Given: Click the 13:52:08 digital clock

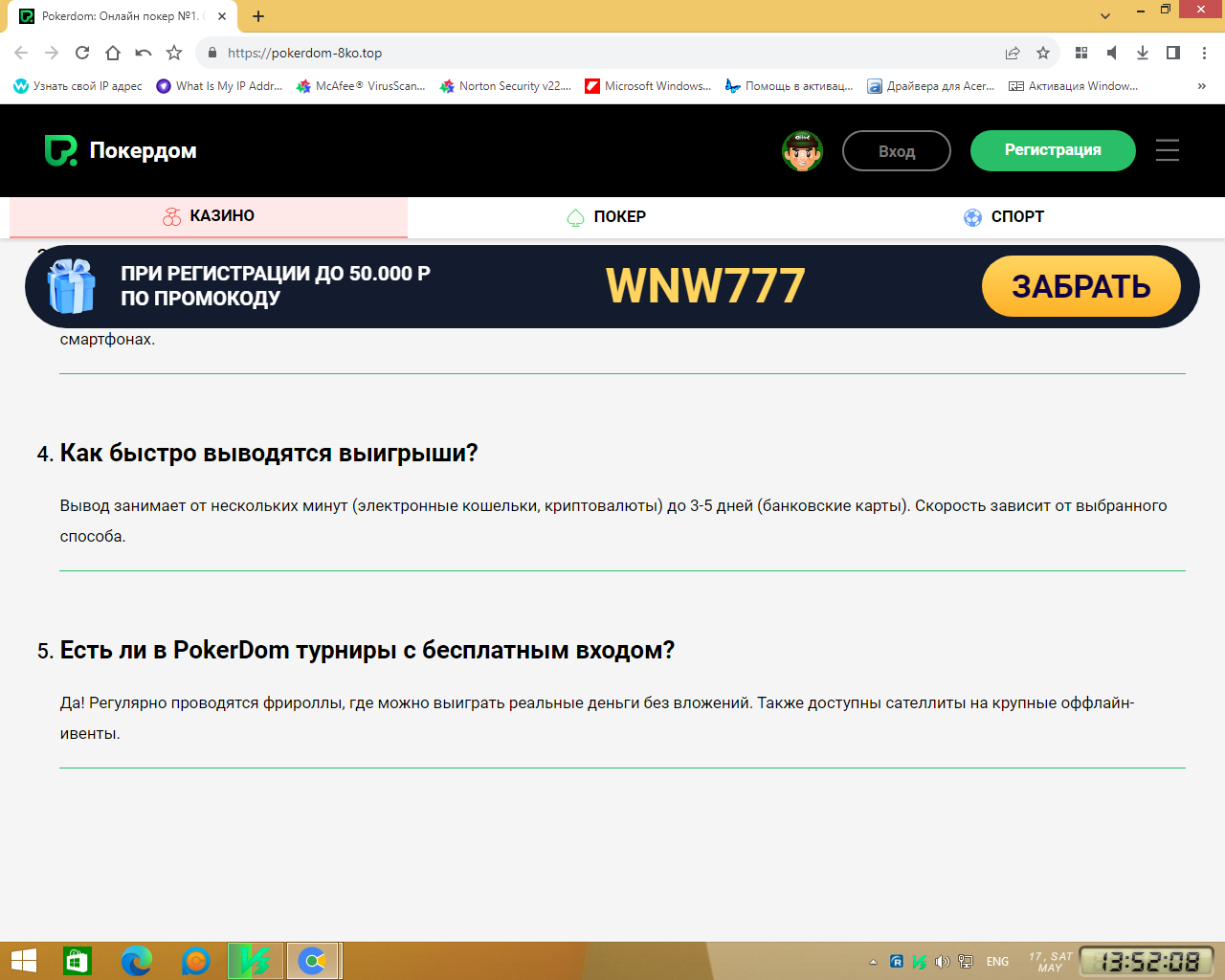Looking at the screenshot, I should tap(1147, 961).
